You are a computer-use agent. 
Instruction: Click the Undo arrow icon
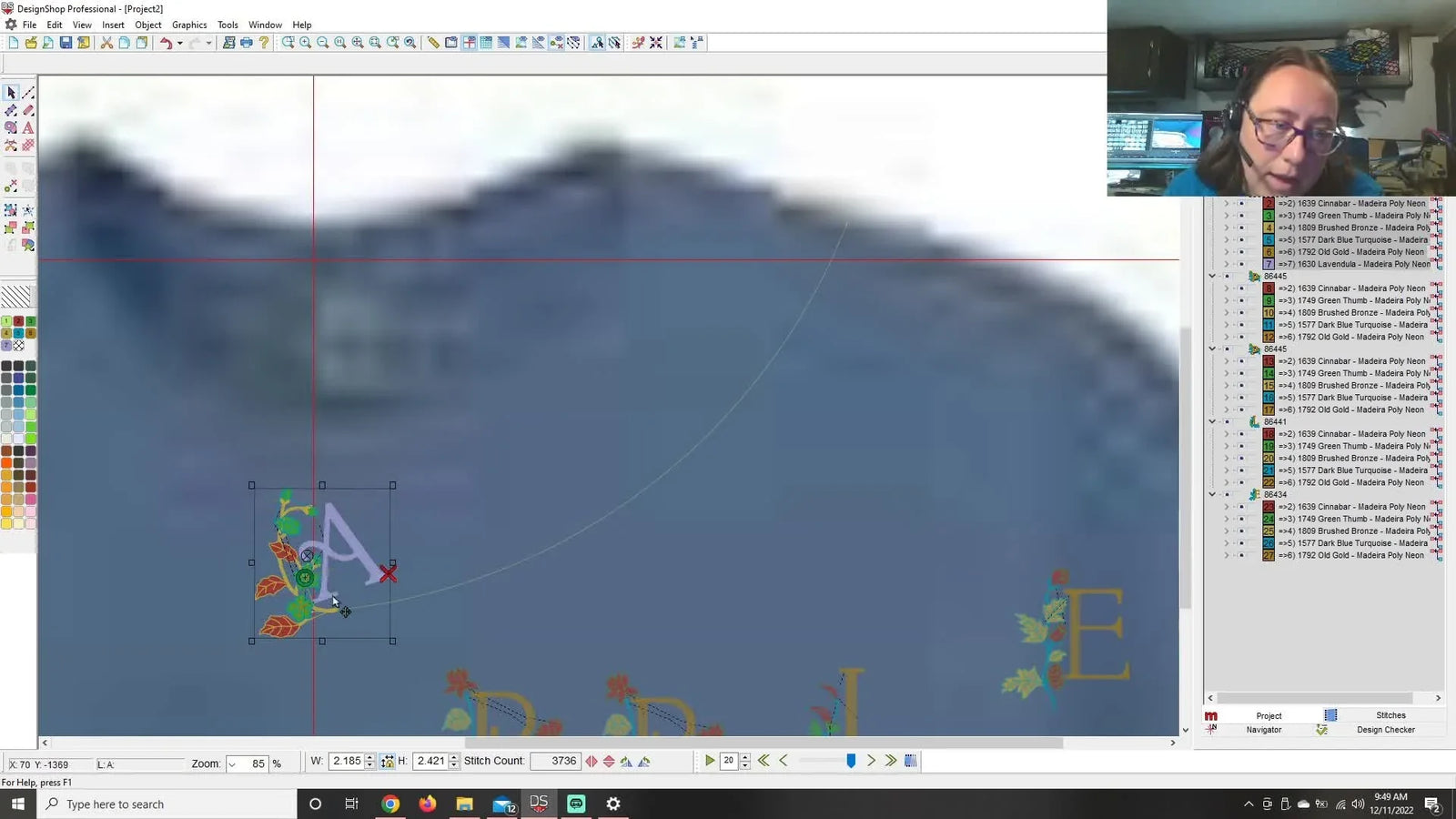(x=167, y=43)
